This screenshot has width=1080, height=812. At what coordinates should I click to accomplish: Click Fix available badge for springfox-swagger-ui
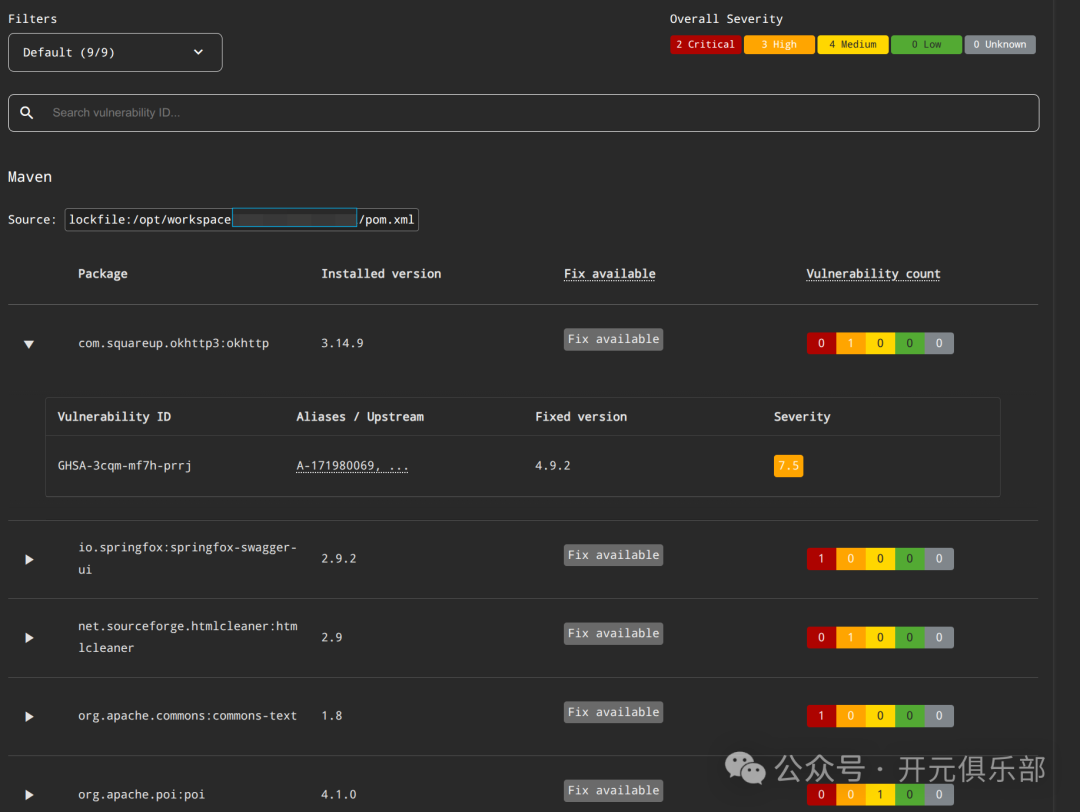(x=614, y=555)
